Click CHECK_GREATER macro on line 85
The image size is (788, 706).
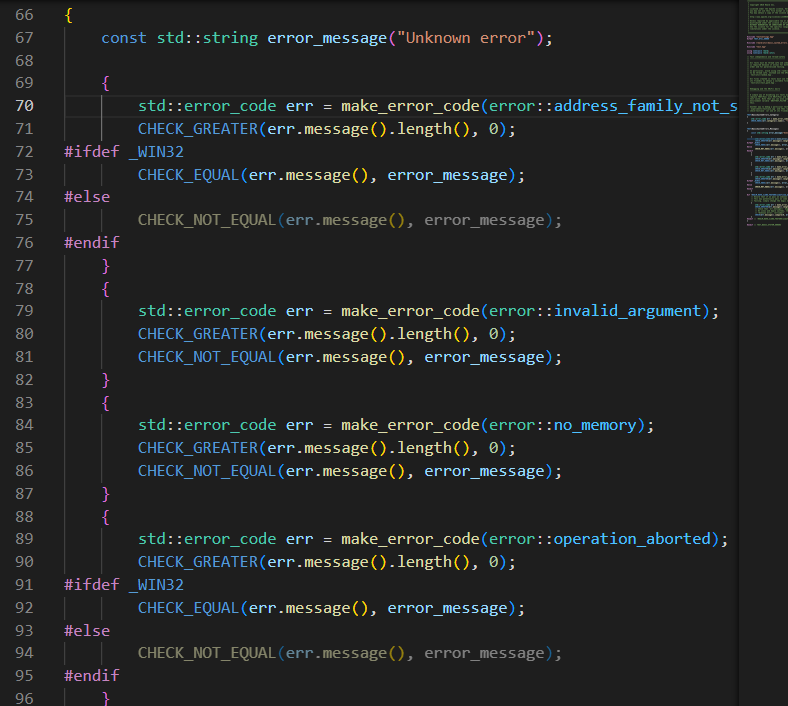coord(198,448)
